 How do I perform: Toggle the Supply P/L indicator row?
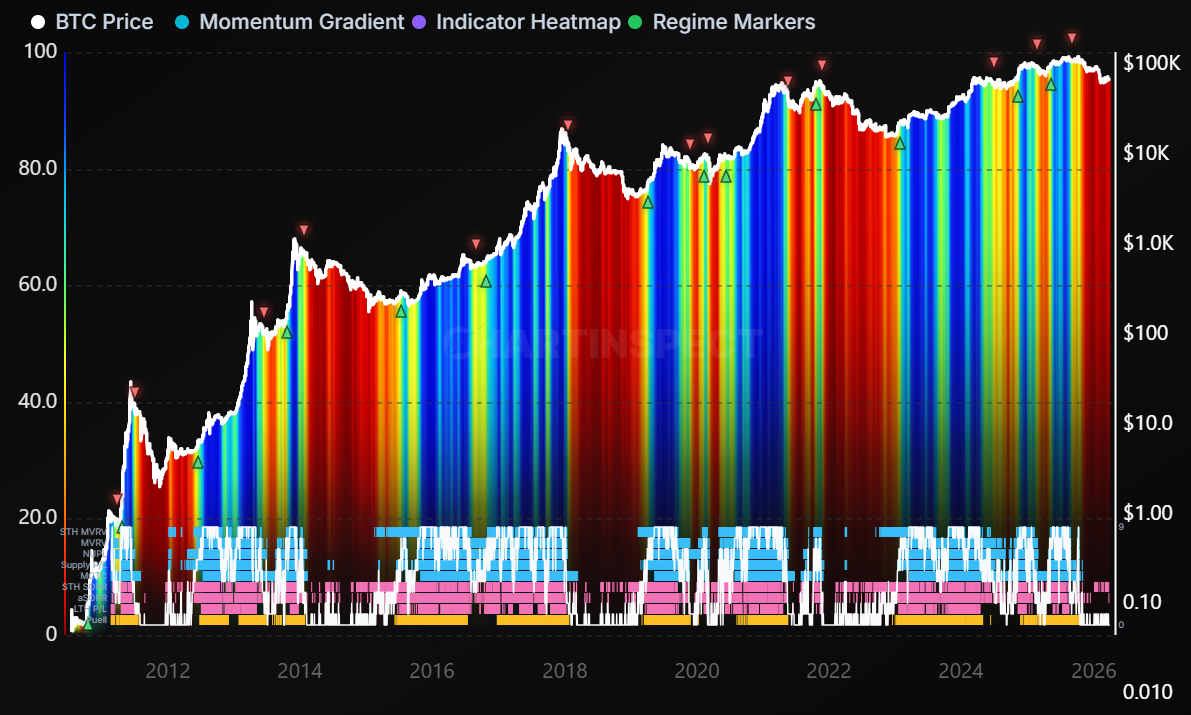coord(83,565)
